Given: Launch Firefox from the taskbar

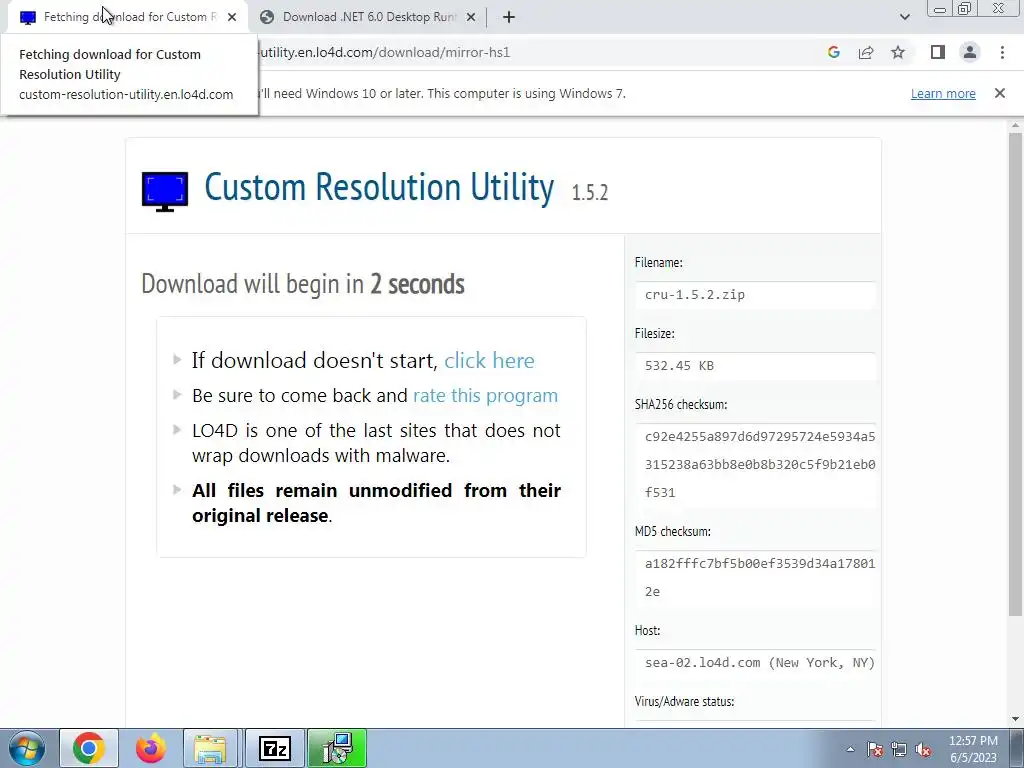Looking at the screenshot, I should (150, 748).
